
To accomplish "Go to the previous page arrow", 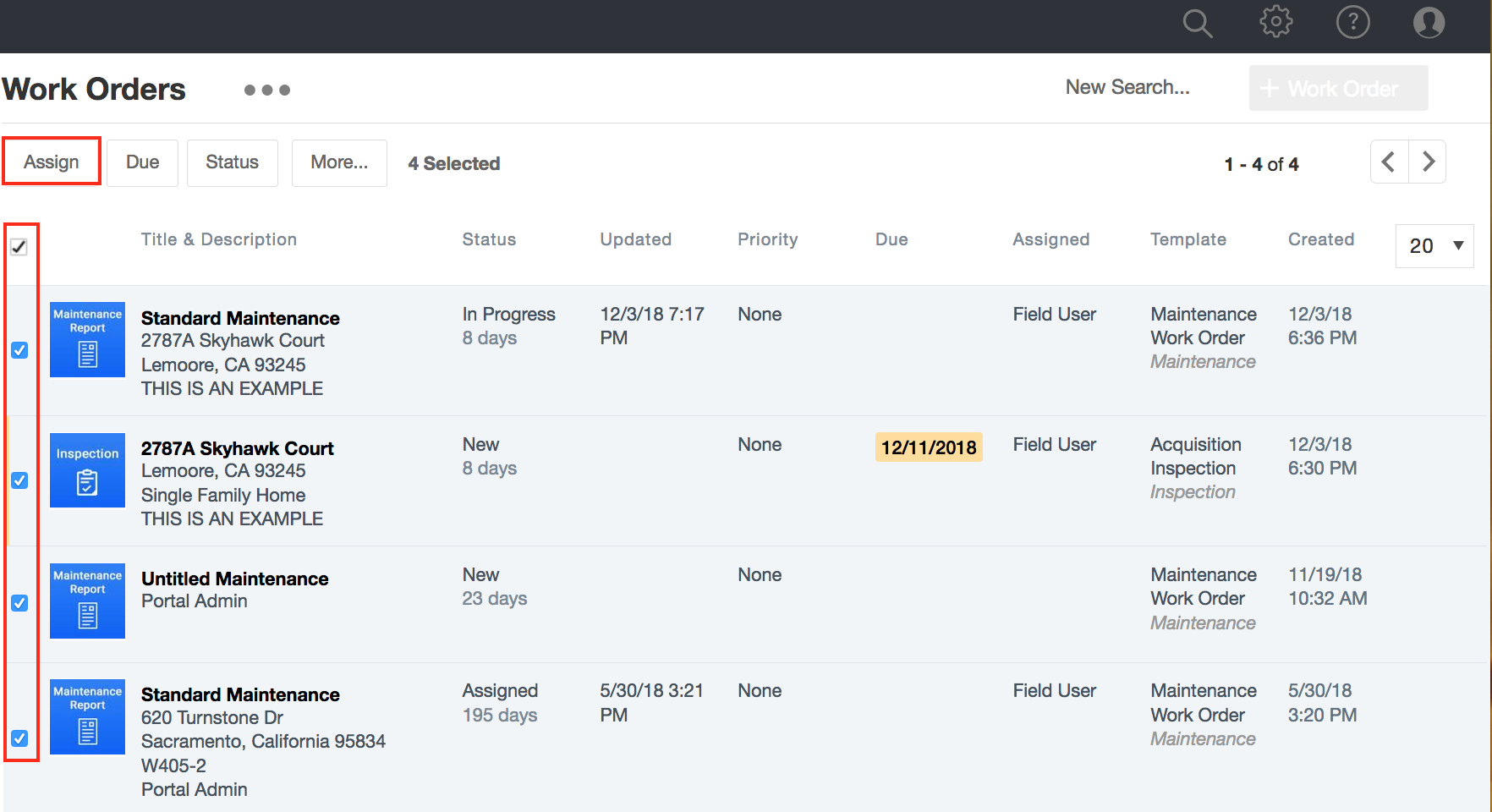I will [x=1389, y=162].
